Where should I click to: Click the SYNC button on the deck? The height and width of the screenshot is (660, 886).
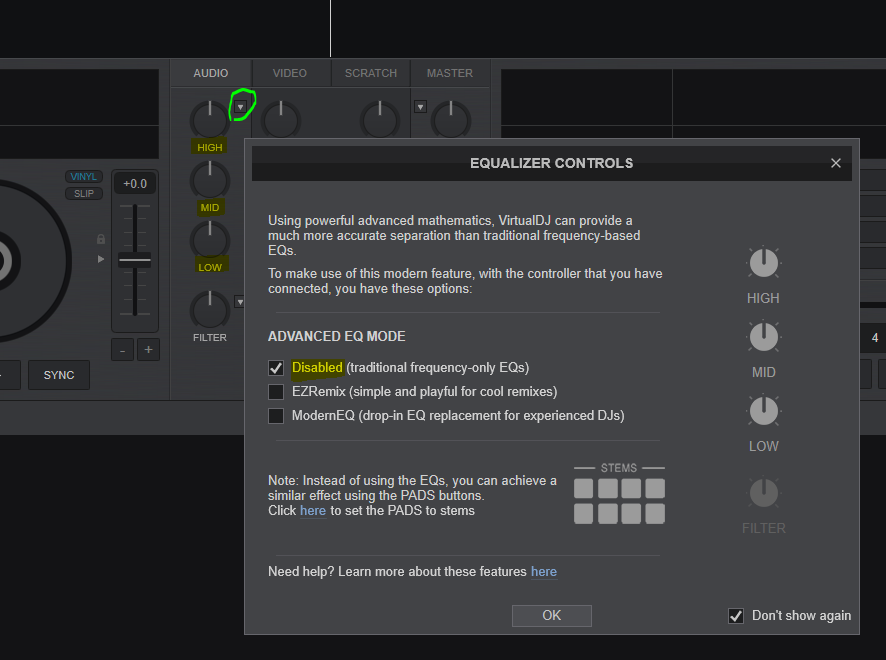[59, 375]
